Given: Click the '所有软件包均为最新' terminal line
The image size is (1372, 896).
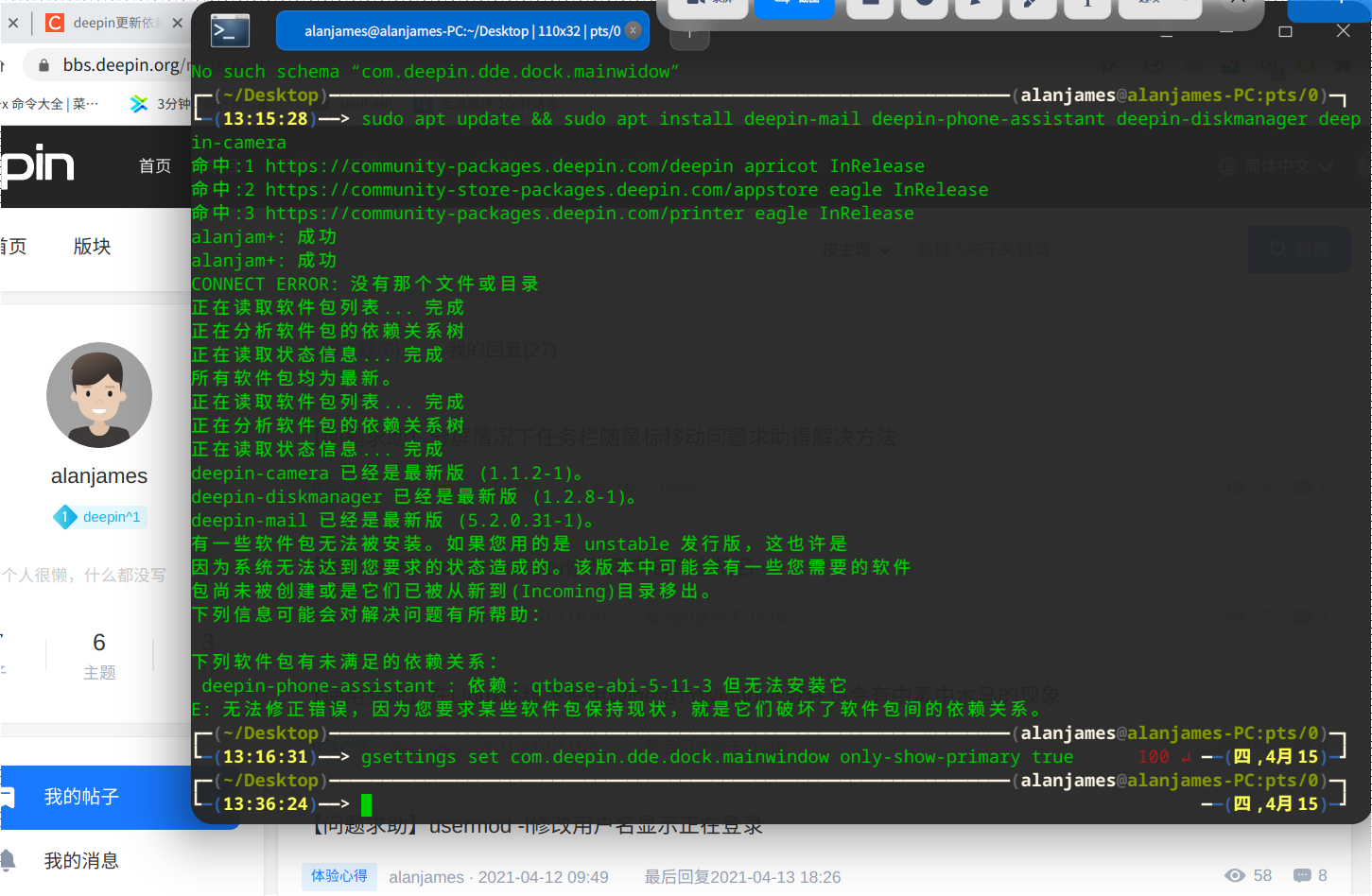Looking at the screenshot, I should 293,378.
